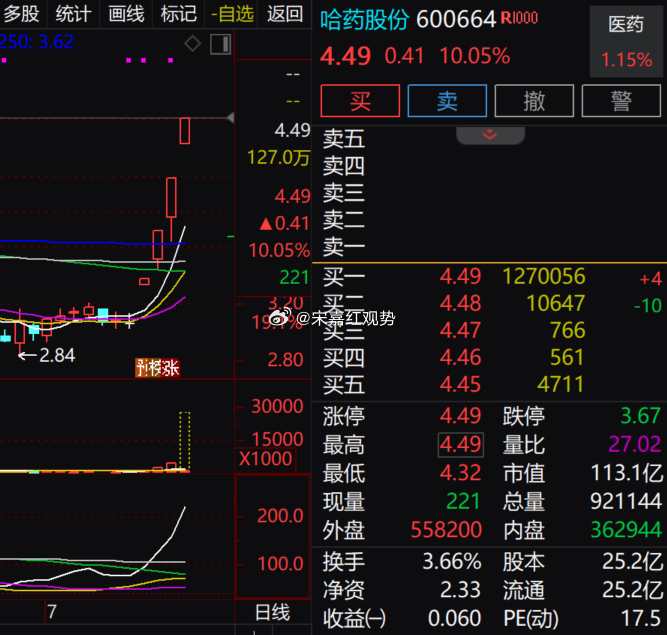Open the 标记 mark menu
The image size is (667, 635).
pos(179,14)
